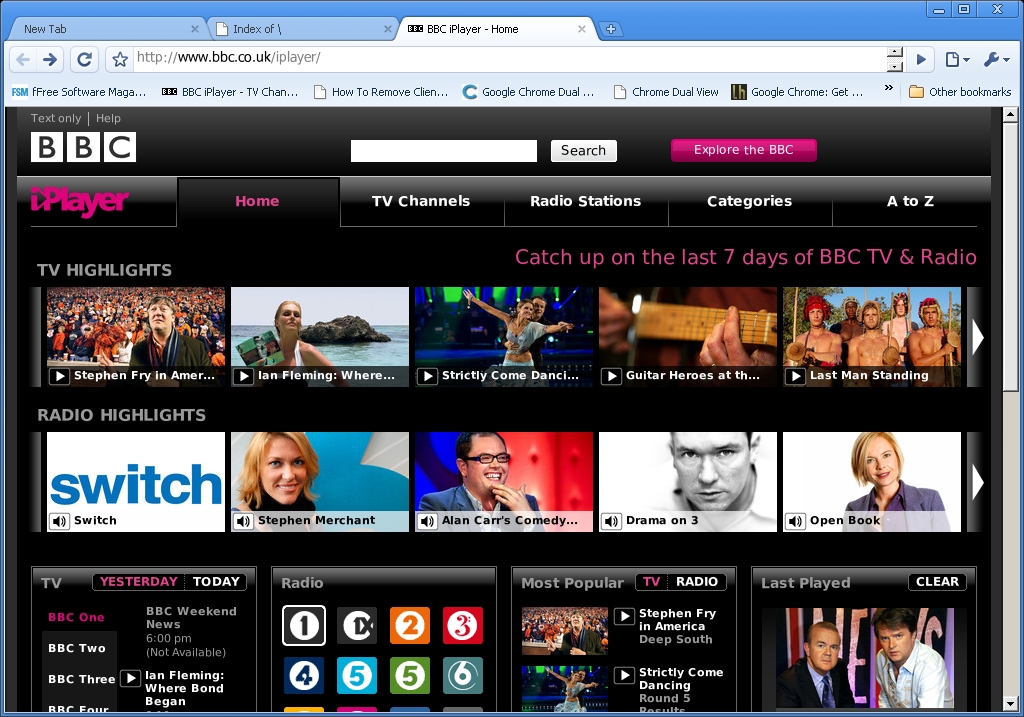This screenshot has height=717, width=1024.
Task: Expand the bookmarks bar overflow chevron
Action: click(888, 88)
